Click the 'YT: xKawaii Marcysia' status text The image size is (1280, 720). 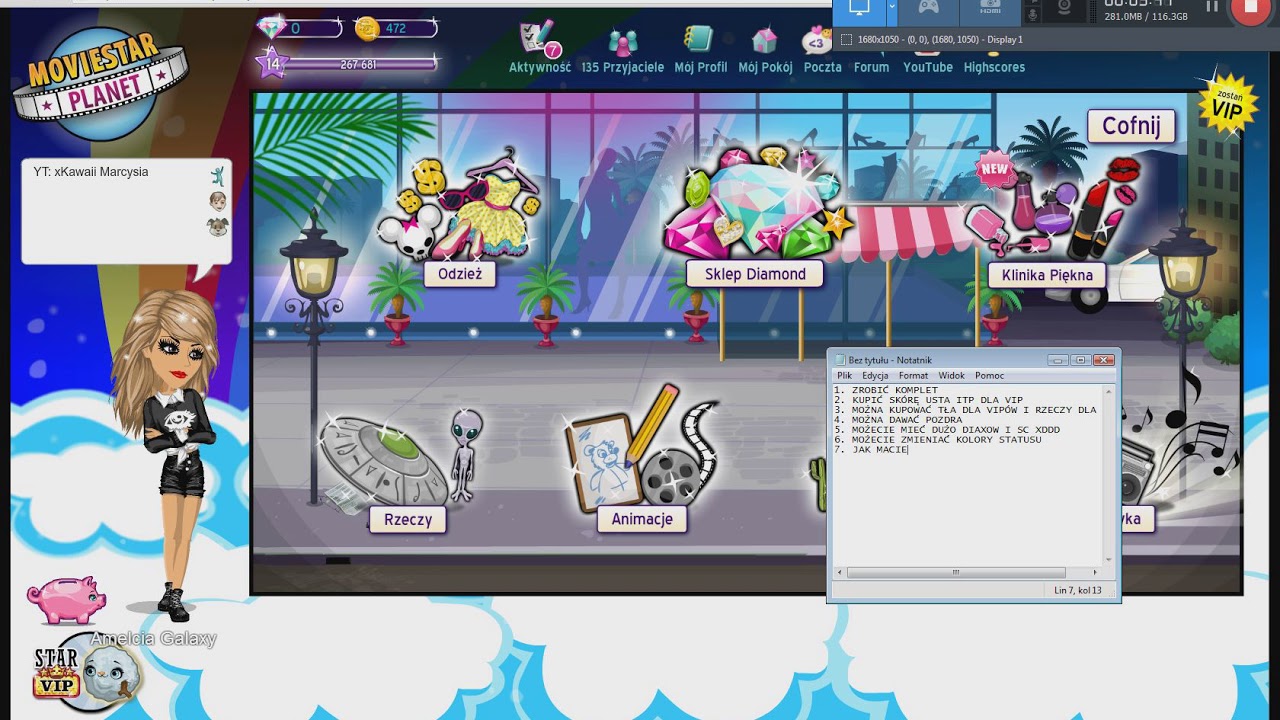coord(91,172)
